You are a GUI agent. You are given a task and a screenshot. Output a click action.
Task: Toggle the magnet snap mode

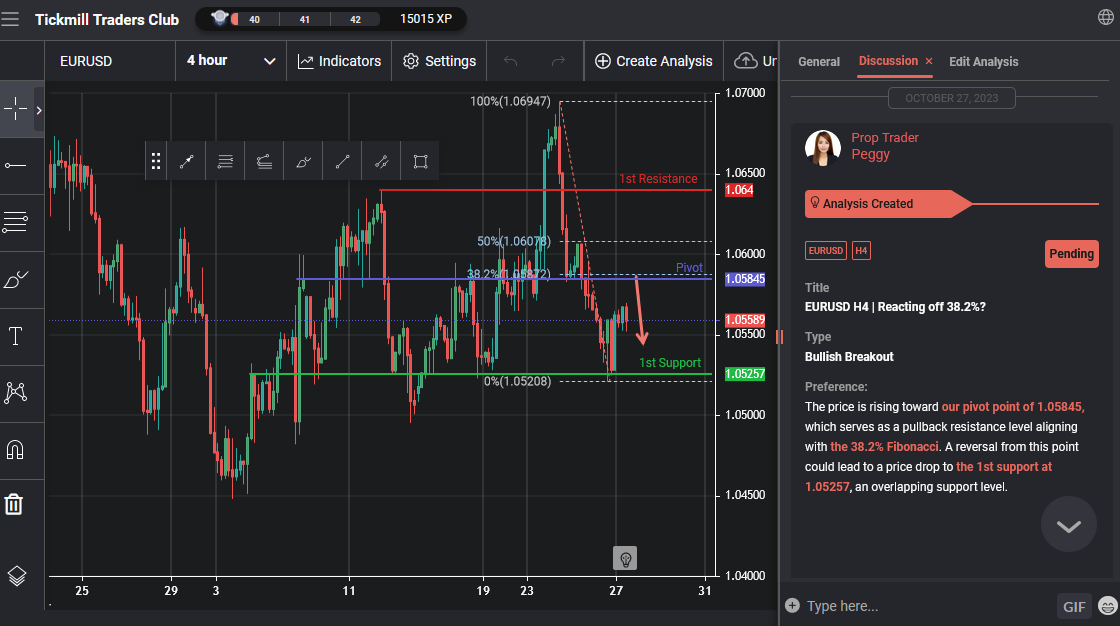pos(15,449)
